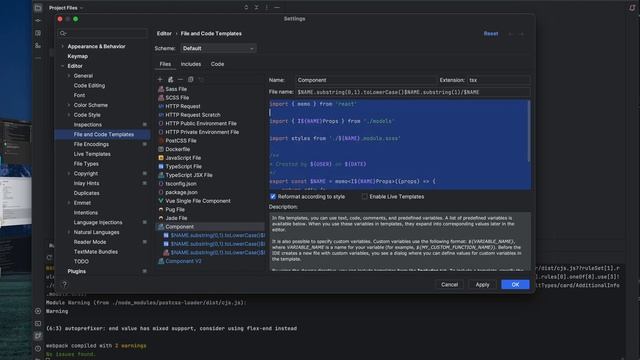640x360 pixels.
Task: Switch to the Includes tab
Action: click(191, 64)
